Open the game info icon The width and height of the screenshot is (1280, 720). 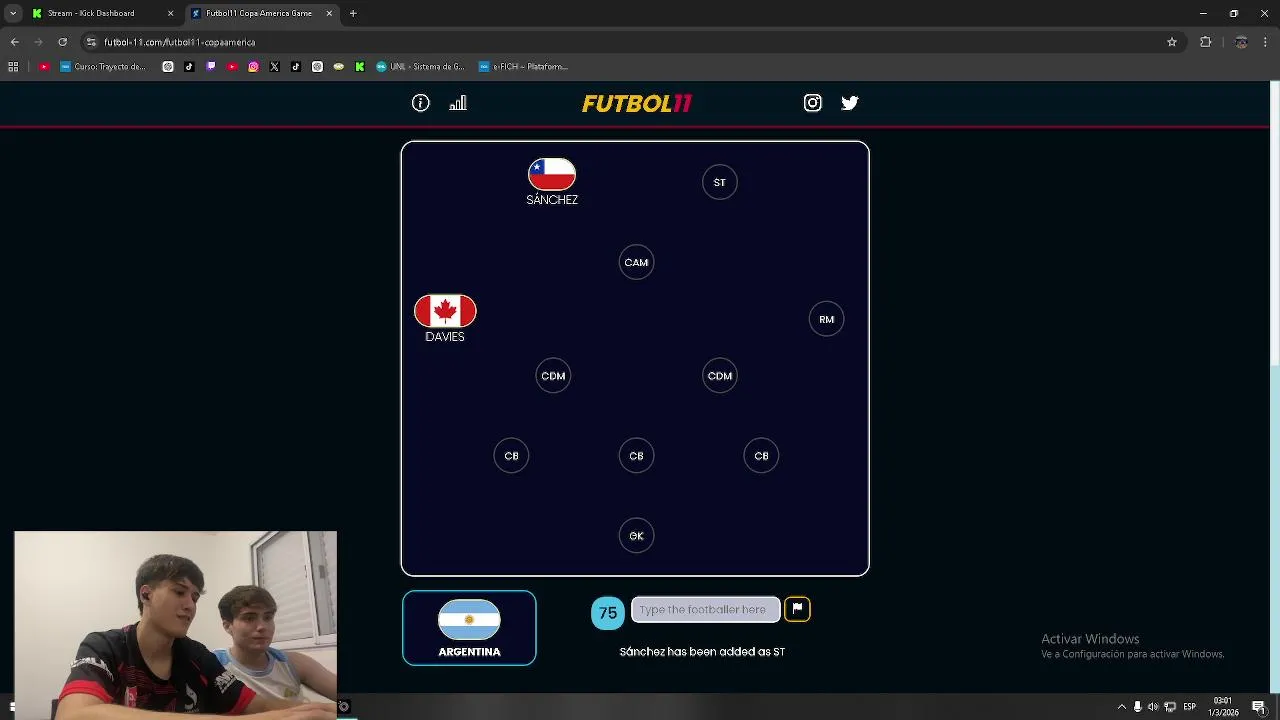click(x=421, y=103)
